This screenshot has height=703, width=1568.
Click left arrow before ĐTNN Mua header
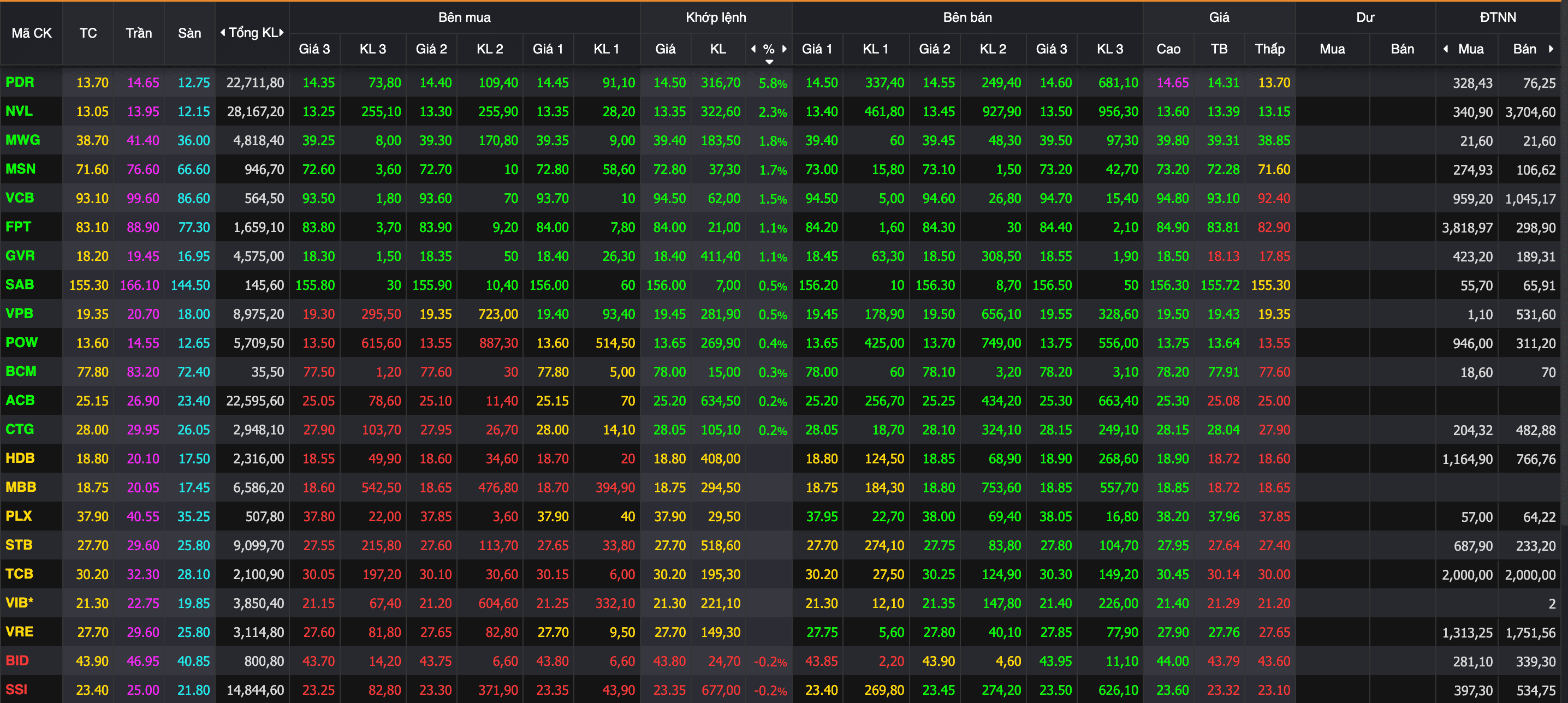(x=1446, y=49)
